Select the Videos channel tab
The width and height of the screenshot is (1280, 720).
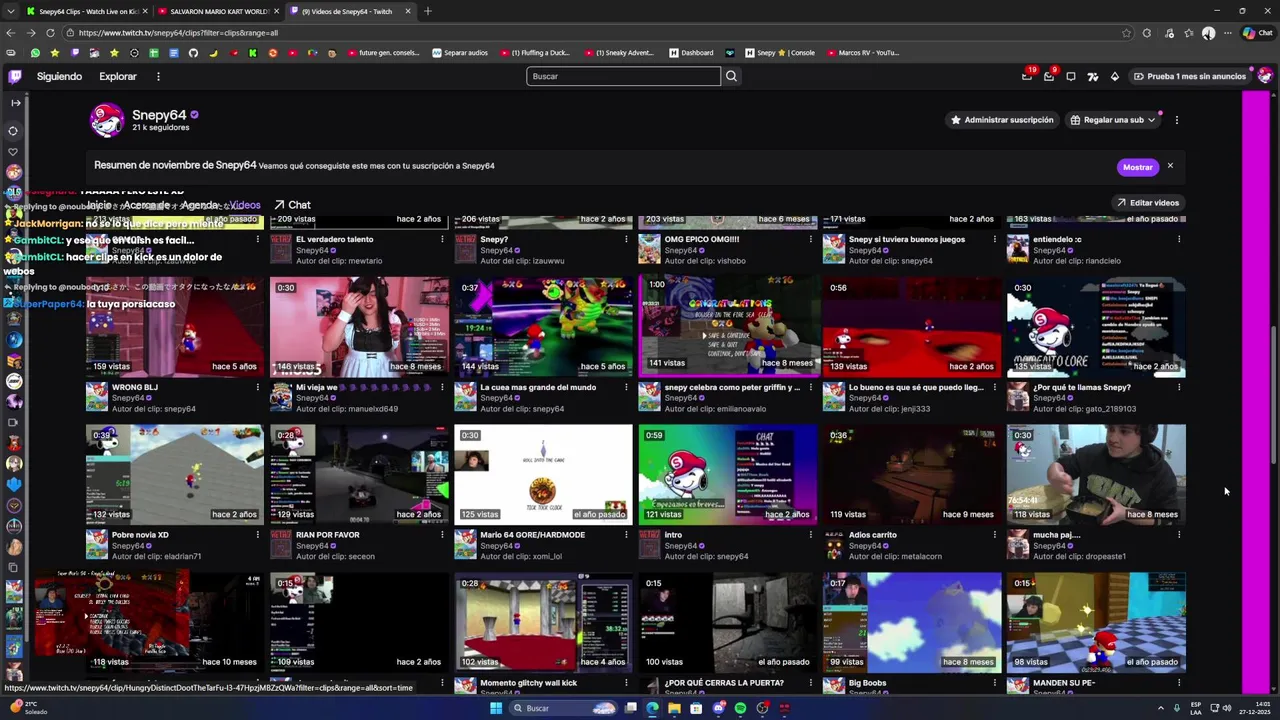tap(245, 205)
